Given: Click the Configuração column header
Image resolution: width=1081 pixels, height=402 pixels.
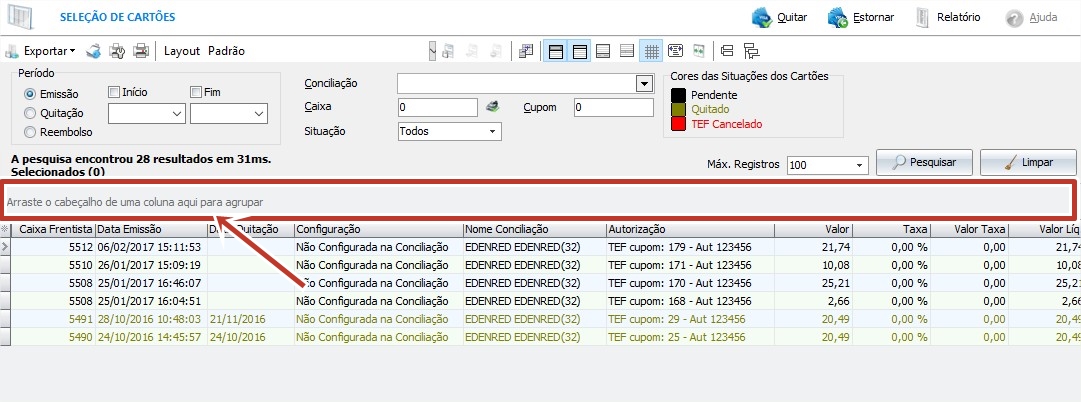Looking at the screenshot, I should click(378, 229).
